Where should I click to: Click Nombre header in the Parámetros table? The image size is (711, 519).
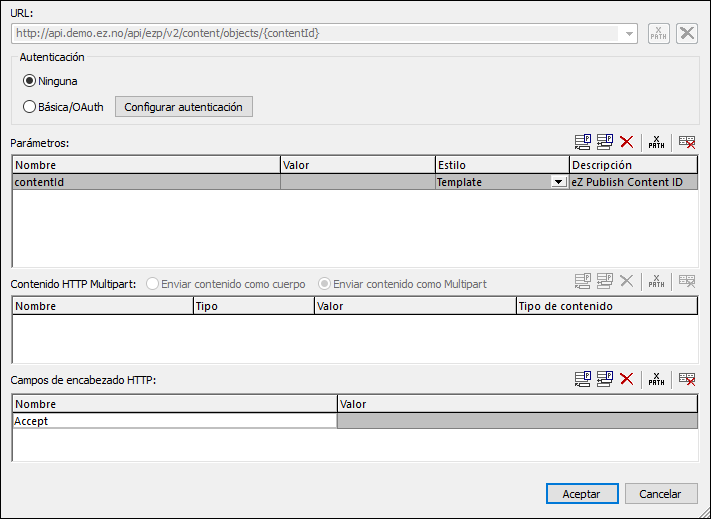(x=146, y=165)
